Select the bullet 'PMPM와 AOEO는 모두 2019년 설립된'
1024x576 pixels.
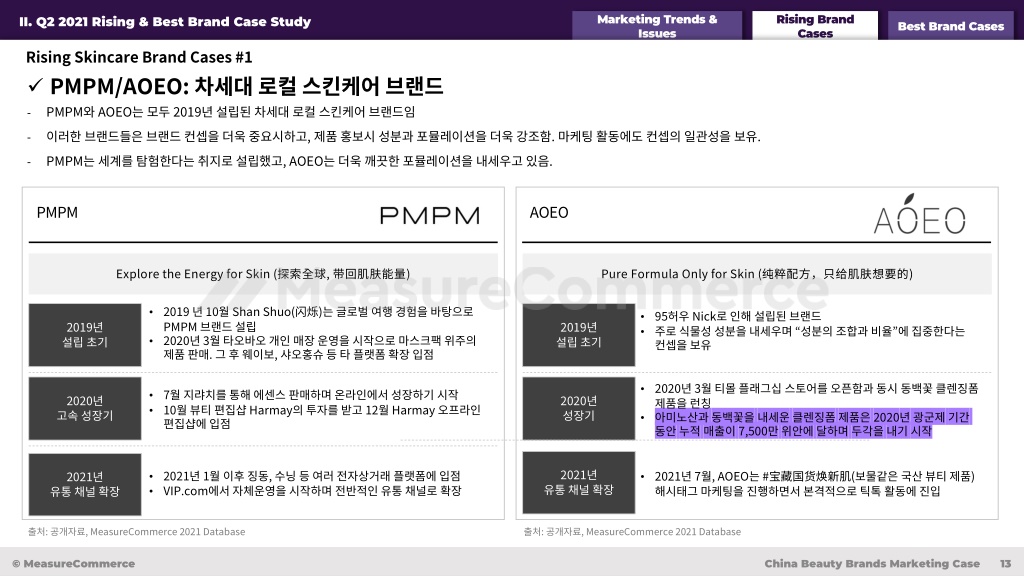(231, 112)
